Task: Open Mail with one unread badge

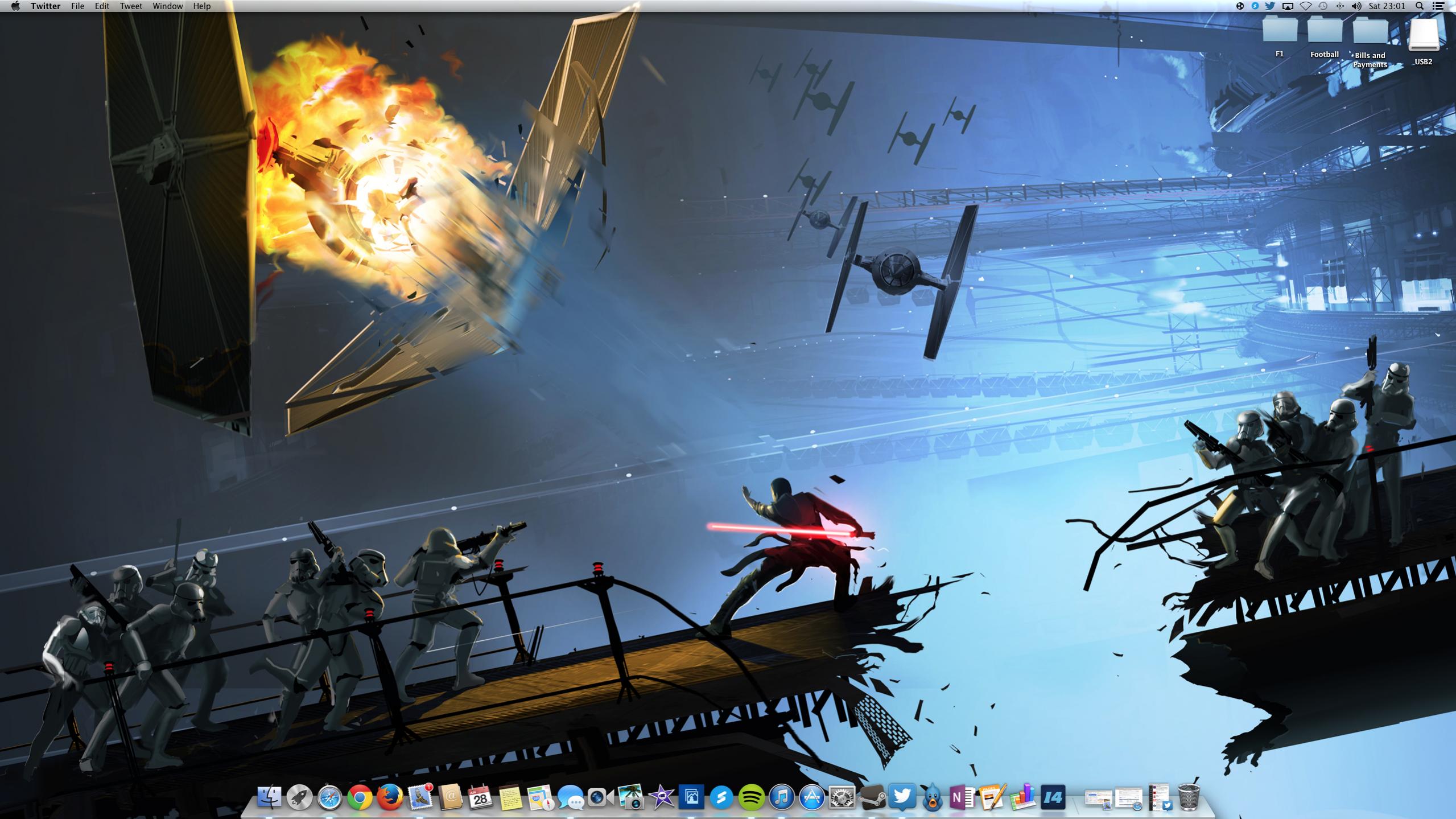Action: coord(420,797)
